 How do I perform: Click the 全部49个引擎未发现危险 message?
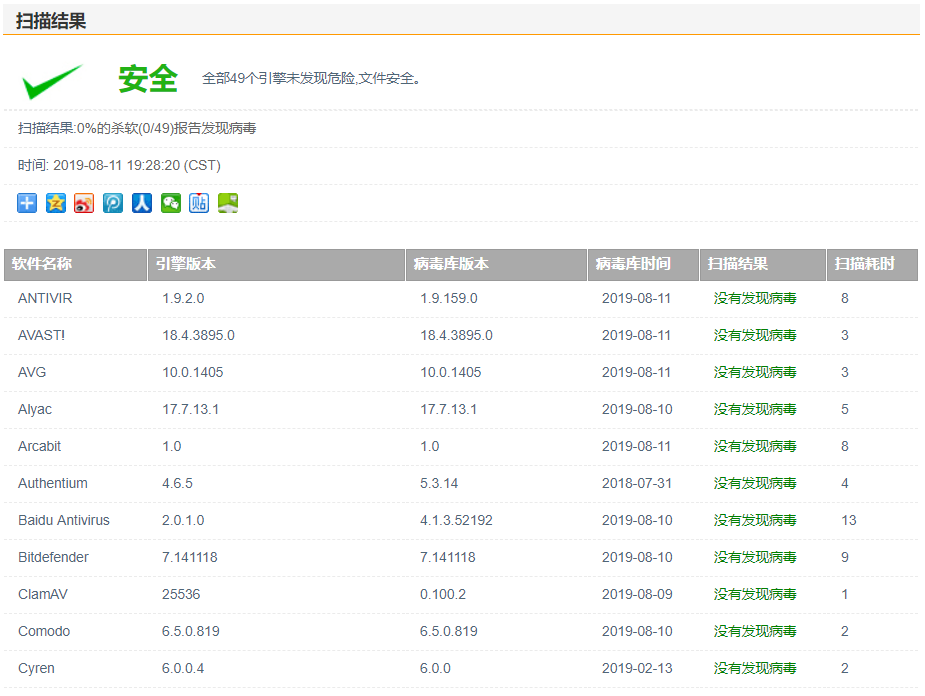[x=311, y=78]
